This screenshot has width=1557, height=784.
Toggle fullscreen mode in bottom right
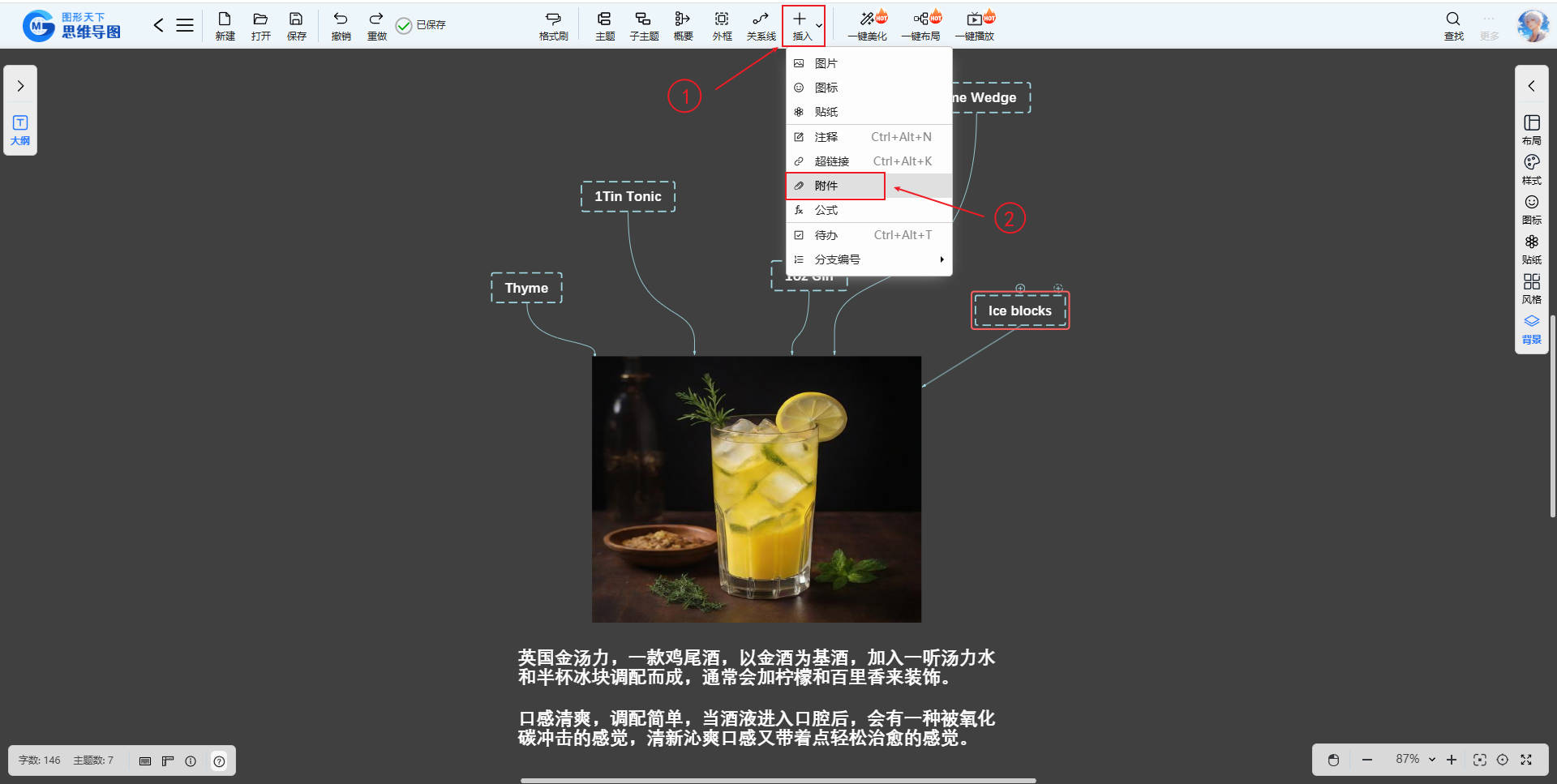tap(1526, 760)
